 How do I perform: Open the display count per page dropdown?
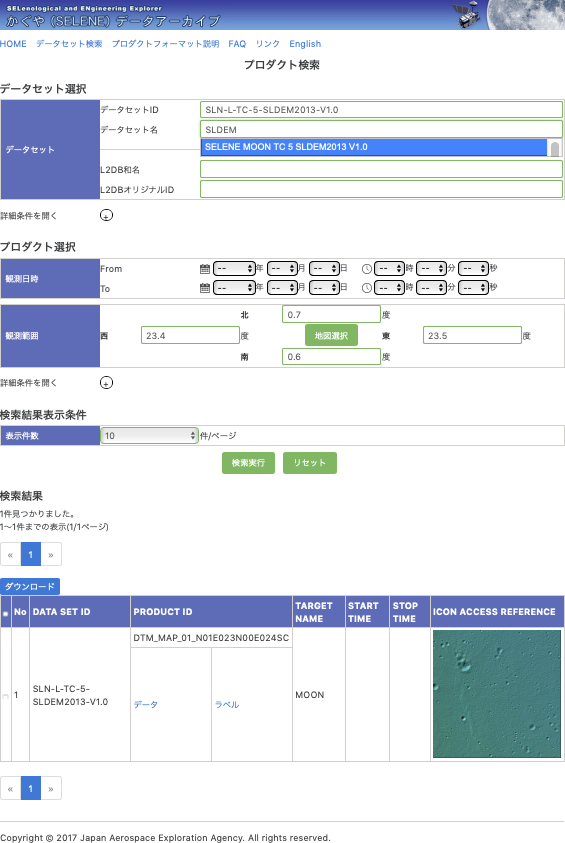click(149, 435)
